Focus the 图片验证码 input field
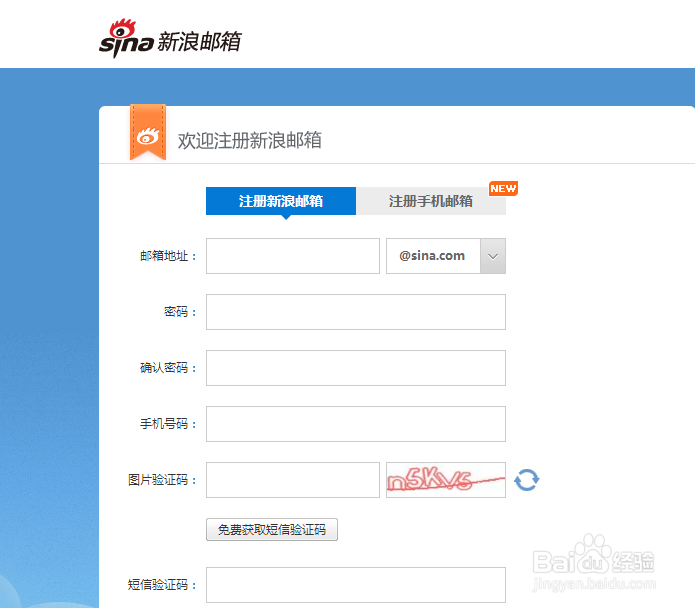Image resolution: width=695 pixels, height=608 pixels. click(x=293, y=480)
